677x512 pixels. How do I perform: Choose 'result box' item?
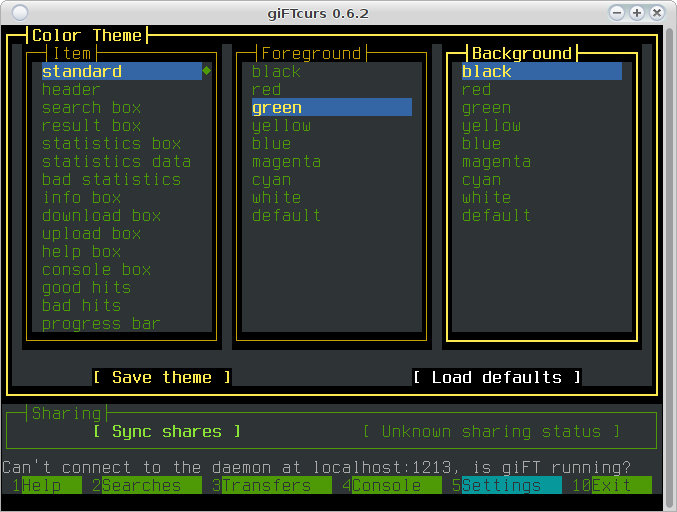pyautogui.click(x=92, y=126)
